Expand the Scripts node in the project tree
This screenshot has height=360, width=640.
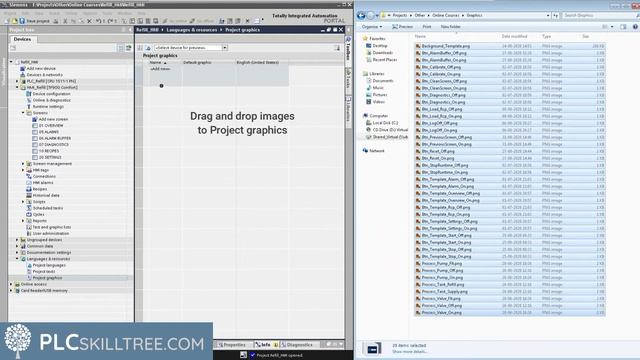(x=23, y=202)
